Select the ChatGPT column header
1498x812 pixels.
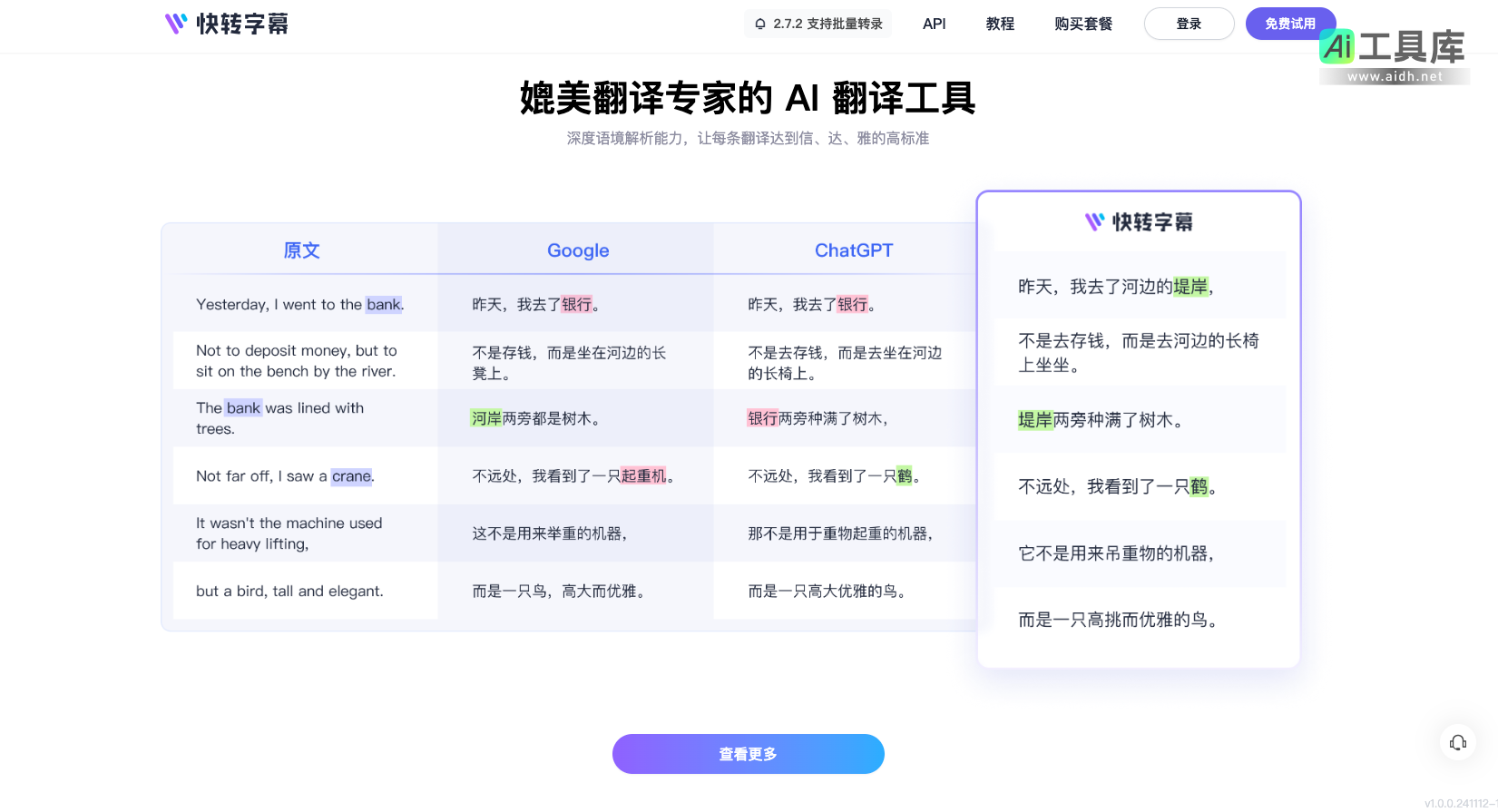click(x=853, y=250)
